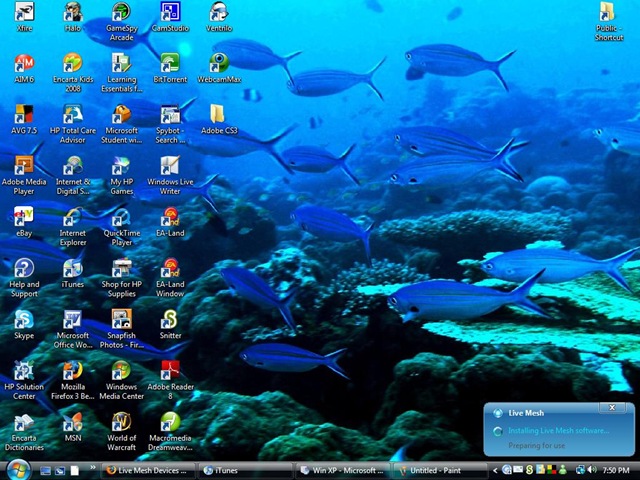Launch Adobe Reader 8

pos(170,380)
